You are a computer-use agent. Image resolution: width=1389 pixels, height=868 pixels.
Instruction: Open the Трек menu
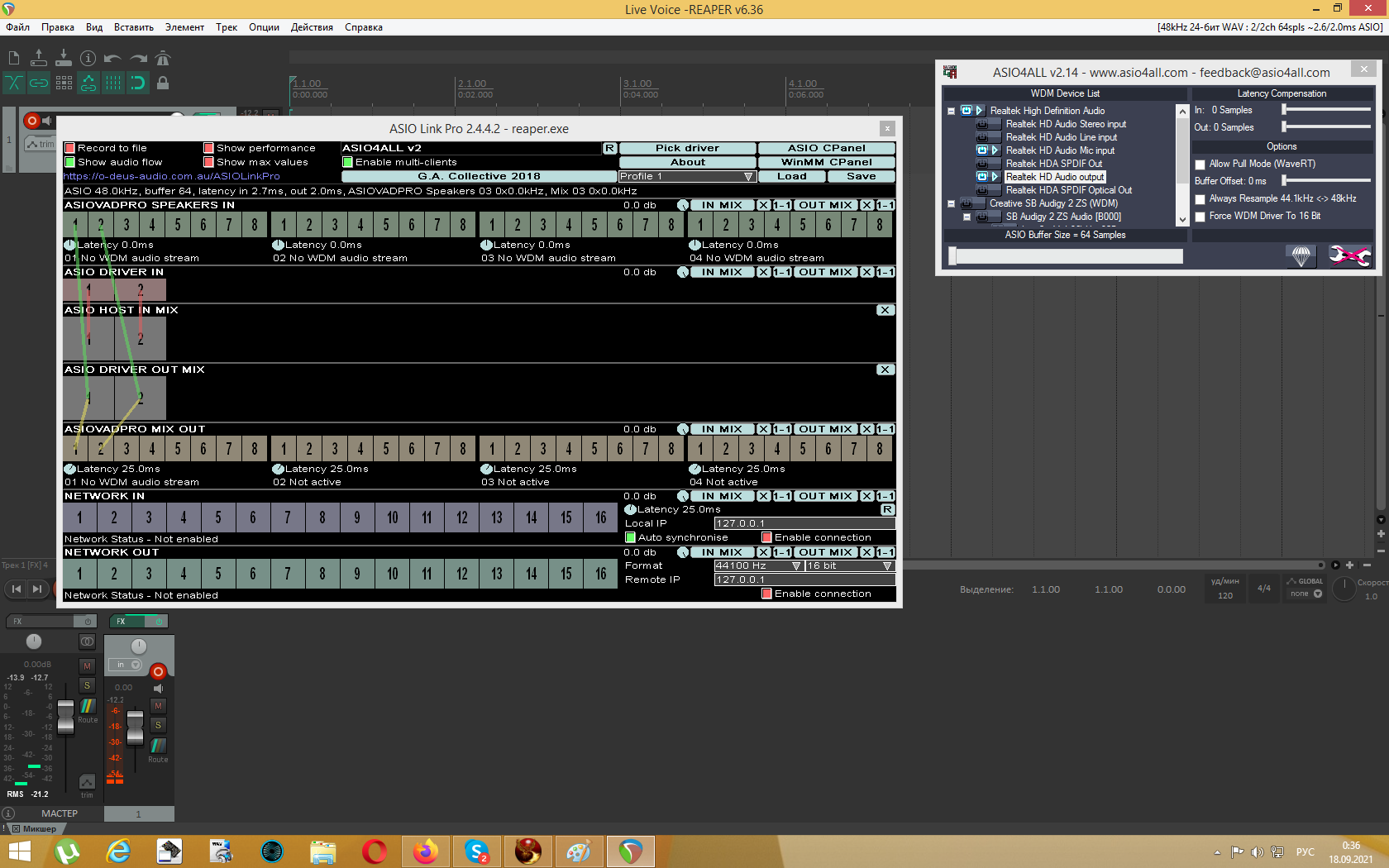point(227,27)
